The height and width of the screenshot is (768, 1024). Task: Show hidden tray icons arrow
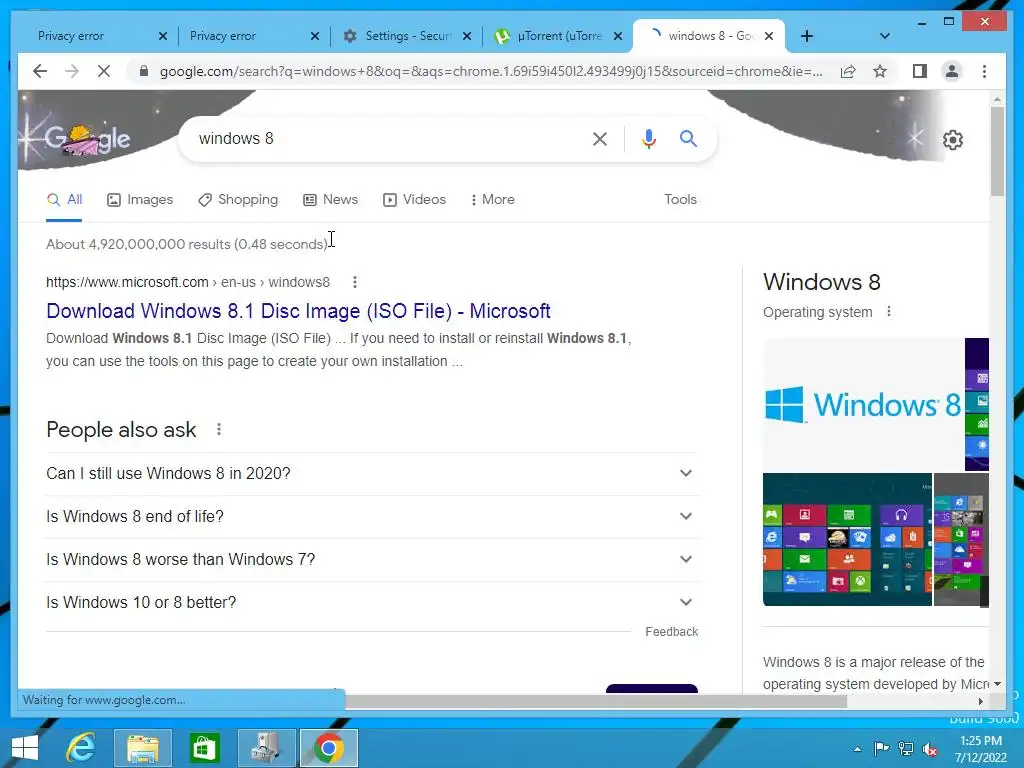point(857,749)
